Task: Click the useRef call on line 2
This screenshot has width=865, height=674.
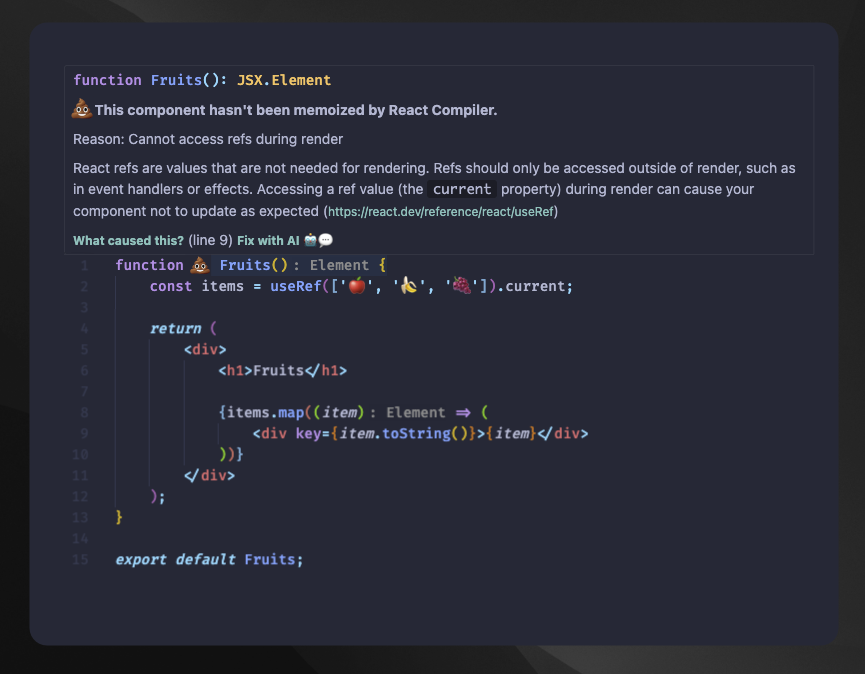Action: click(x=296, y=286)
